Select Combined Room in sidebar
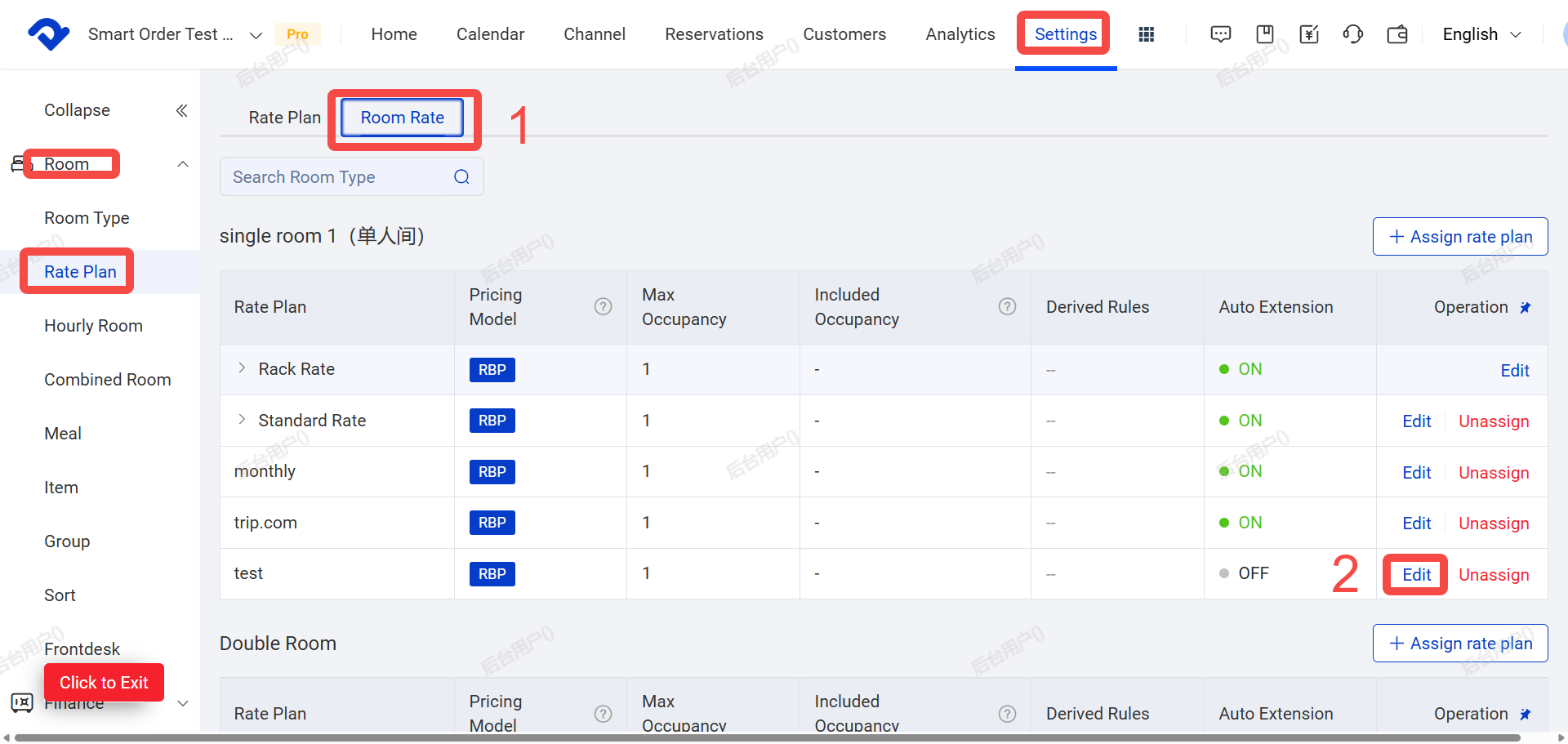This screenshot has height=744, width=1568. 108,380
